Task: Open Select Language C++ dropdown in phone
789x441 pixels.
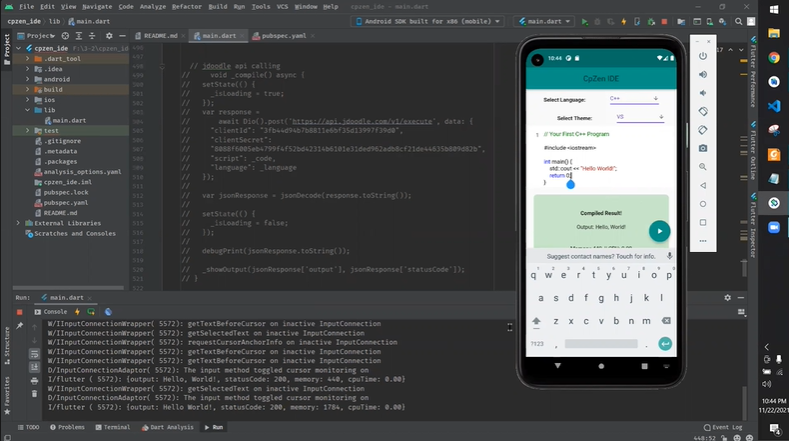Action: [634, 99]
